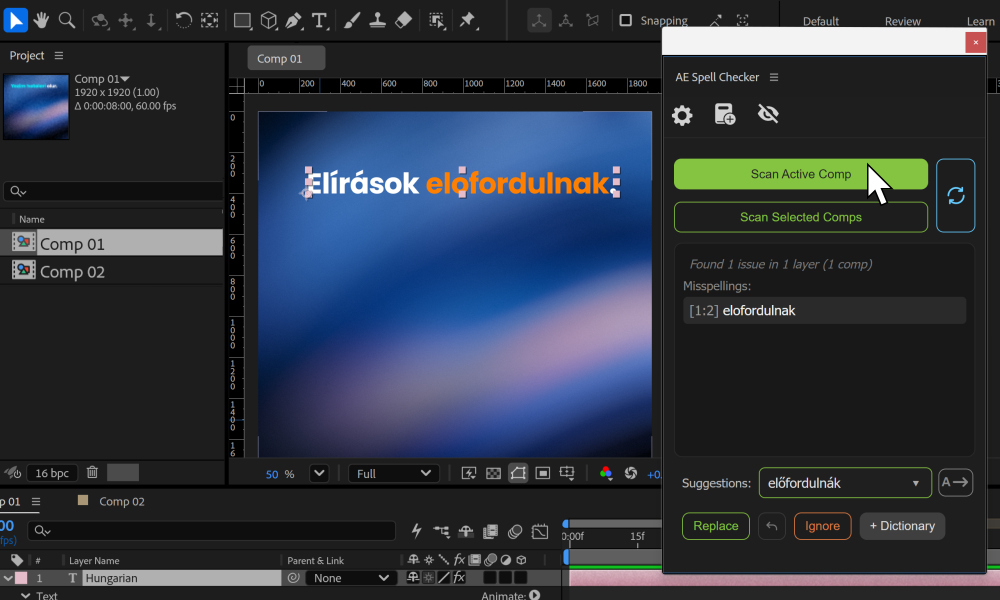Click the Replace button
Image resolution: width=1000 pixels, height=600 pixels.
click(x=716, y=526)
